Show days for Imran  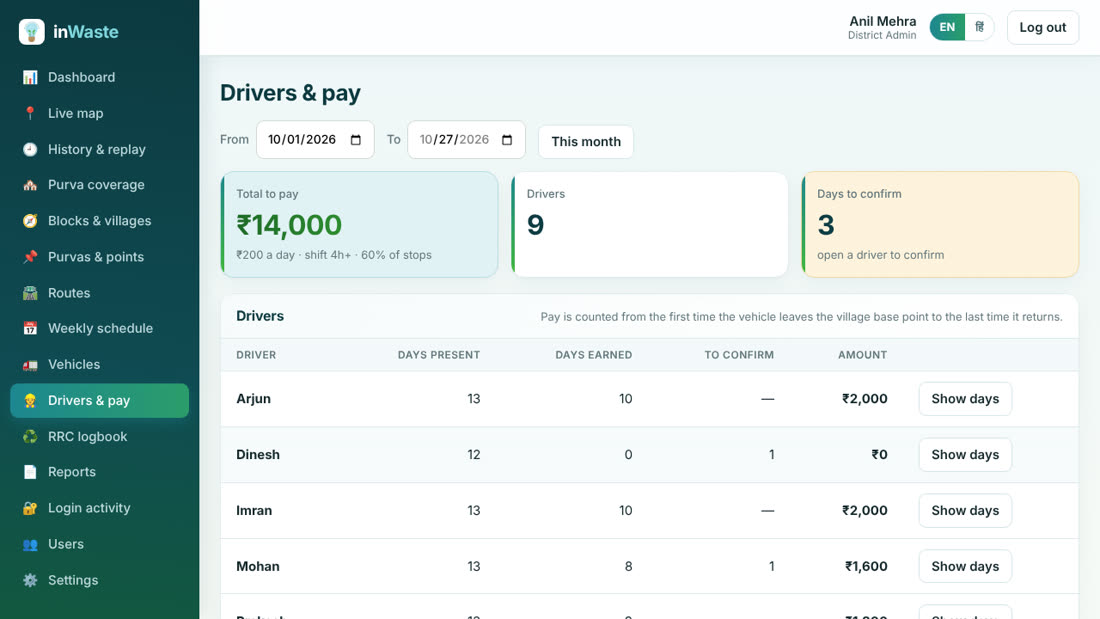[965, 510]
